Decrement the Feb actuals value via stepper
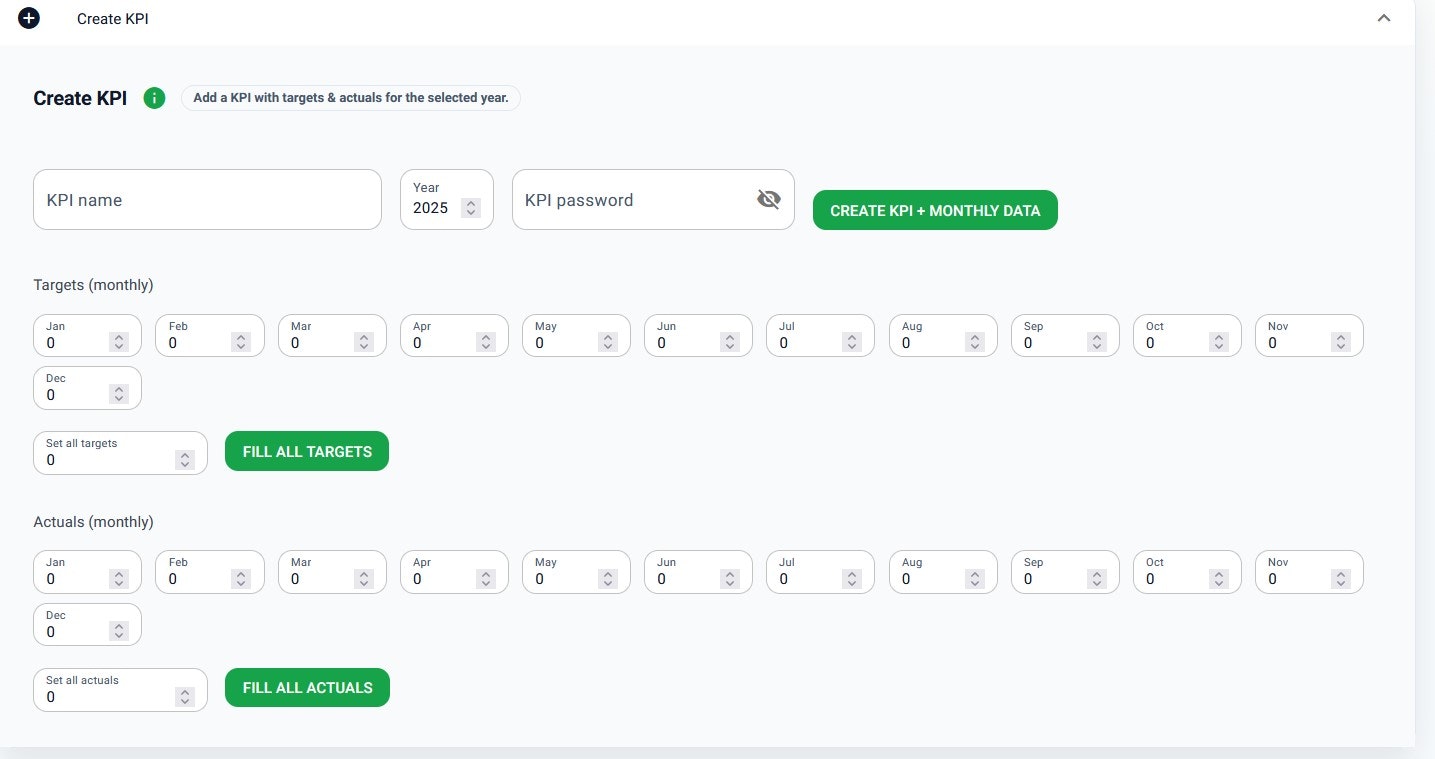Image resolution: width=1435 pixels, height=759 pixels. (241, 582)
